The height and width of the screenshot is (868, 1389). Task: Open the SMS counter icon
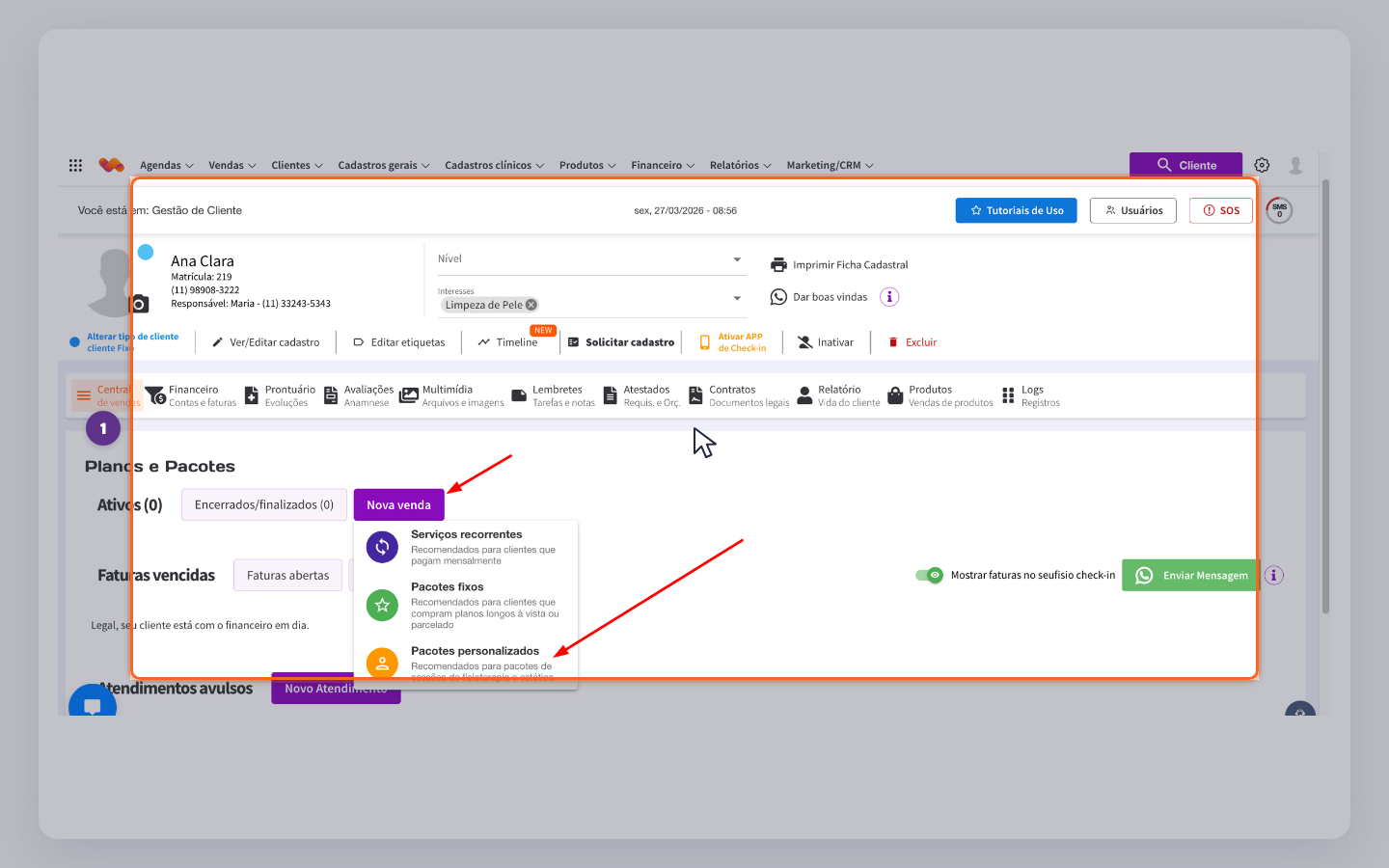click(x=1279, y=210)
